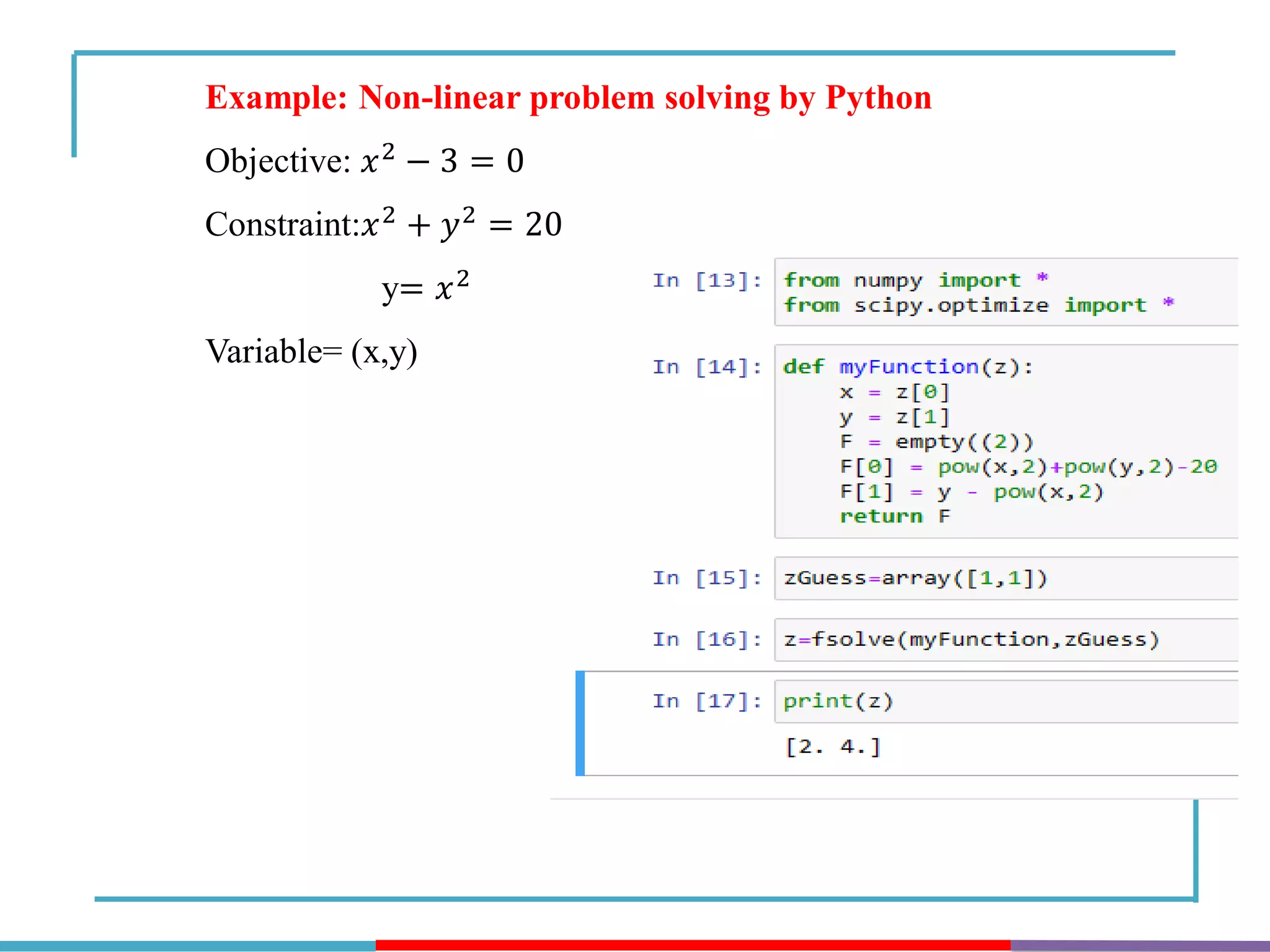Click the In [13]: prompt label
1270x952 pixels.
[707, 281]
